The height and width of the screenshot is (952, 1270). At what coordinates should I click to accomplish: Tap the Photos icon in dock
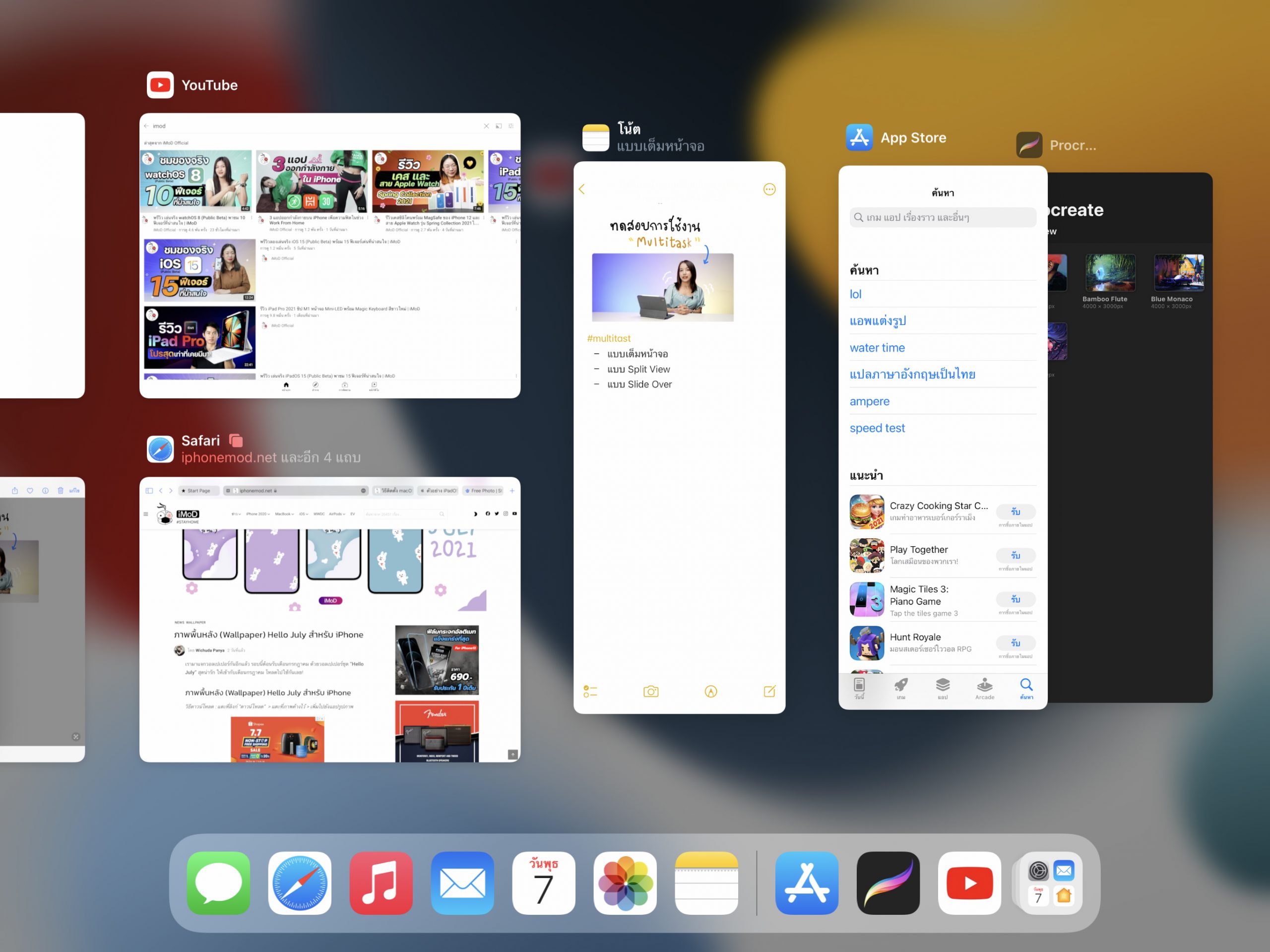click(x=625, y=883)
